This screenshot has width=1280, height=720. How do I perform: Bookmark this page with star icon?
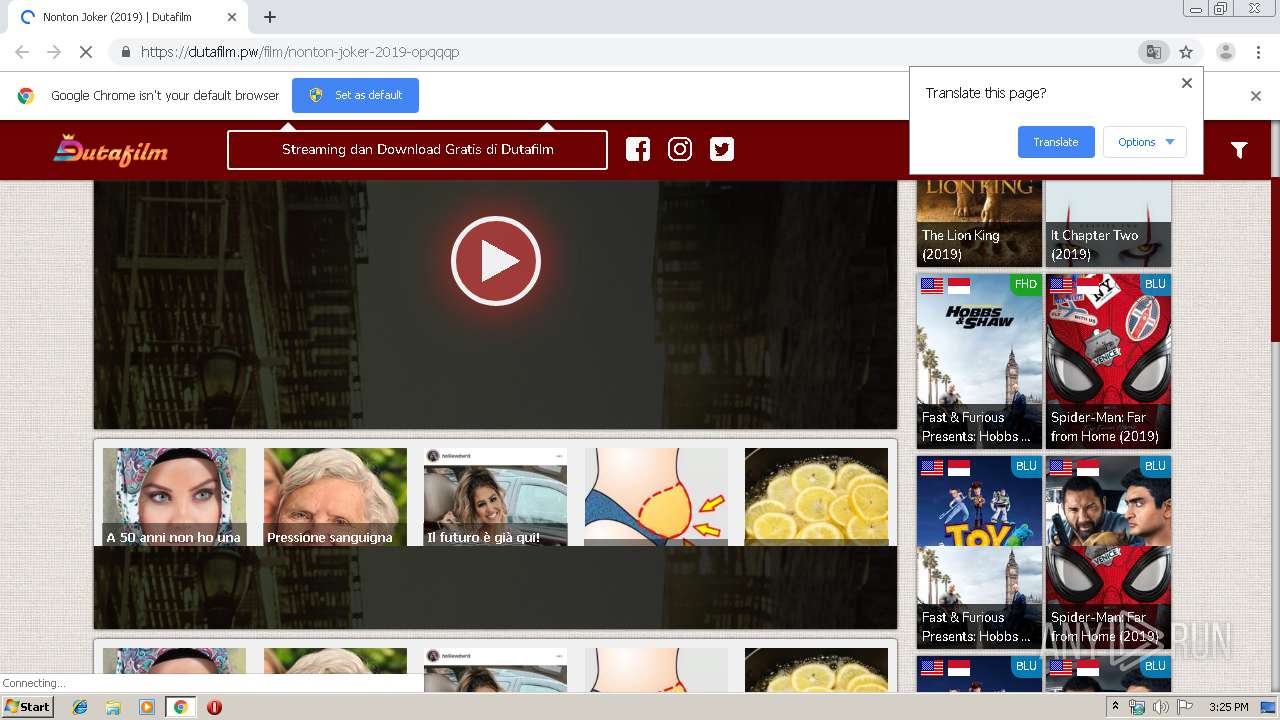[1186, 52]
